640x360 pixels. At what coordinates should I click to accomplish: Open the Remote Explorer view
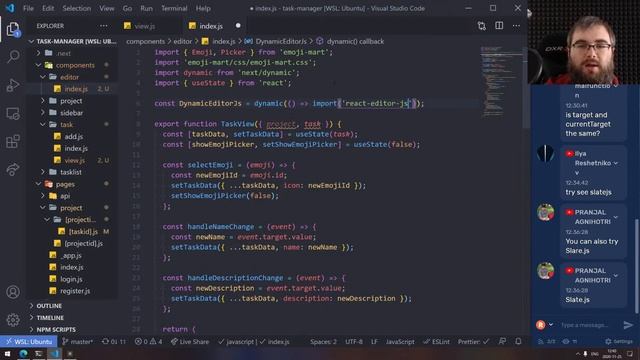pyautogui.click(x=13, y=113)
